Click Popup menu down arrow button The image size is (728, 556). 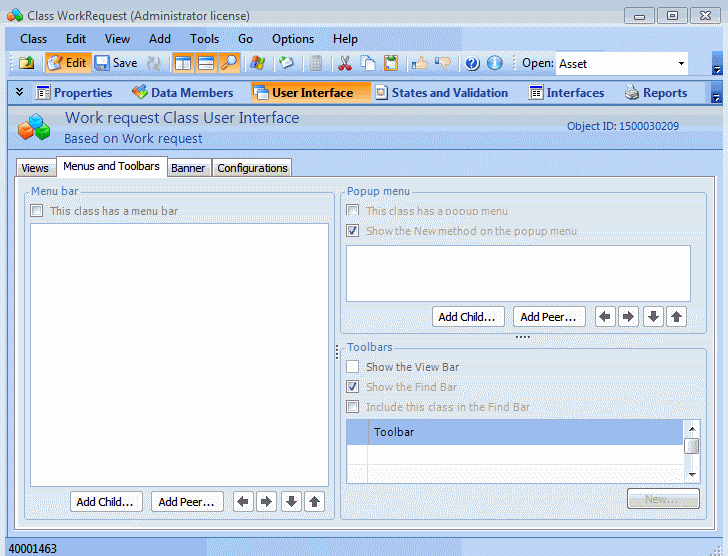click(653, 317)
